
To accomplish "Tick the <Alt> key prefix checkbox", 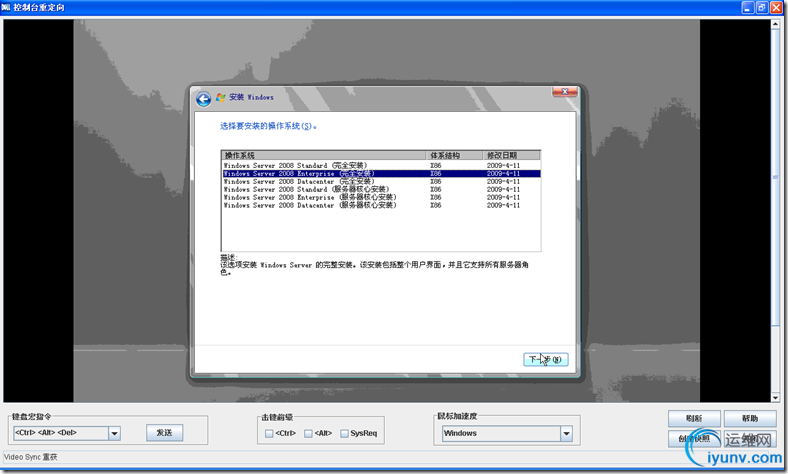I will (x=308, y=433).
